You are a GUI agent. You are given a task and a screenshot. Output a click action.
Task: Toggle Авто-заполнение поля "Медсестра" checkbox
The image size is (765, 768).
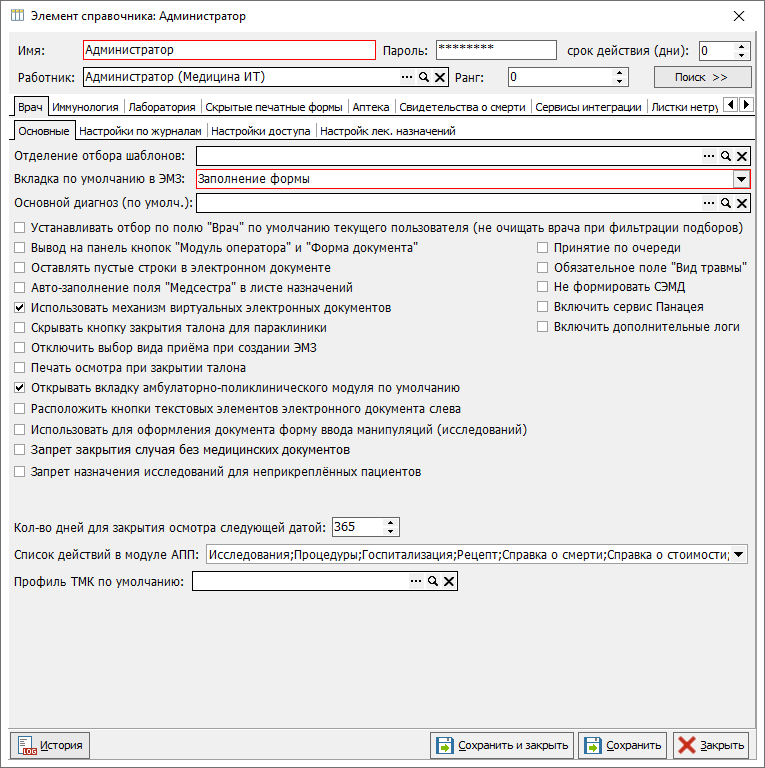coord(20,288)
